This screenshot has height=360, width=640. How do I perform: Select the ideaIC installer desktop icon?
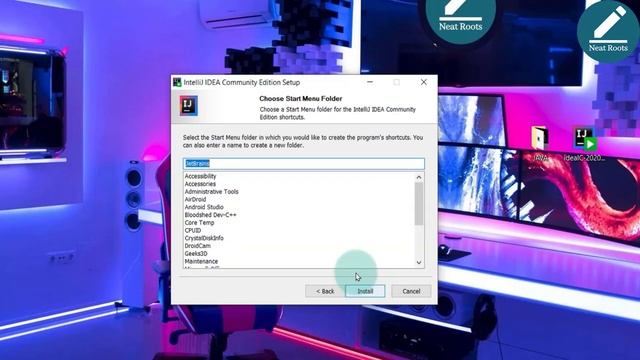coord(584,144)
